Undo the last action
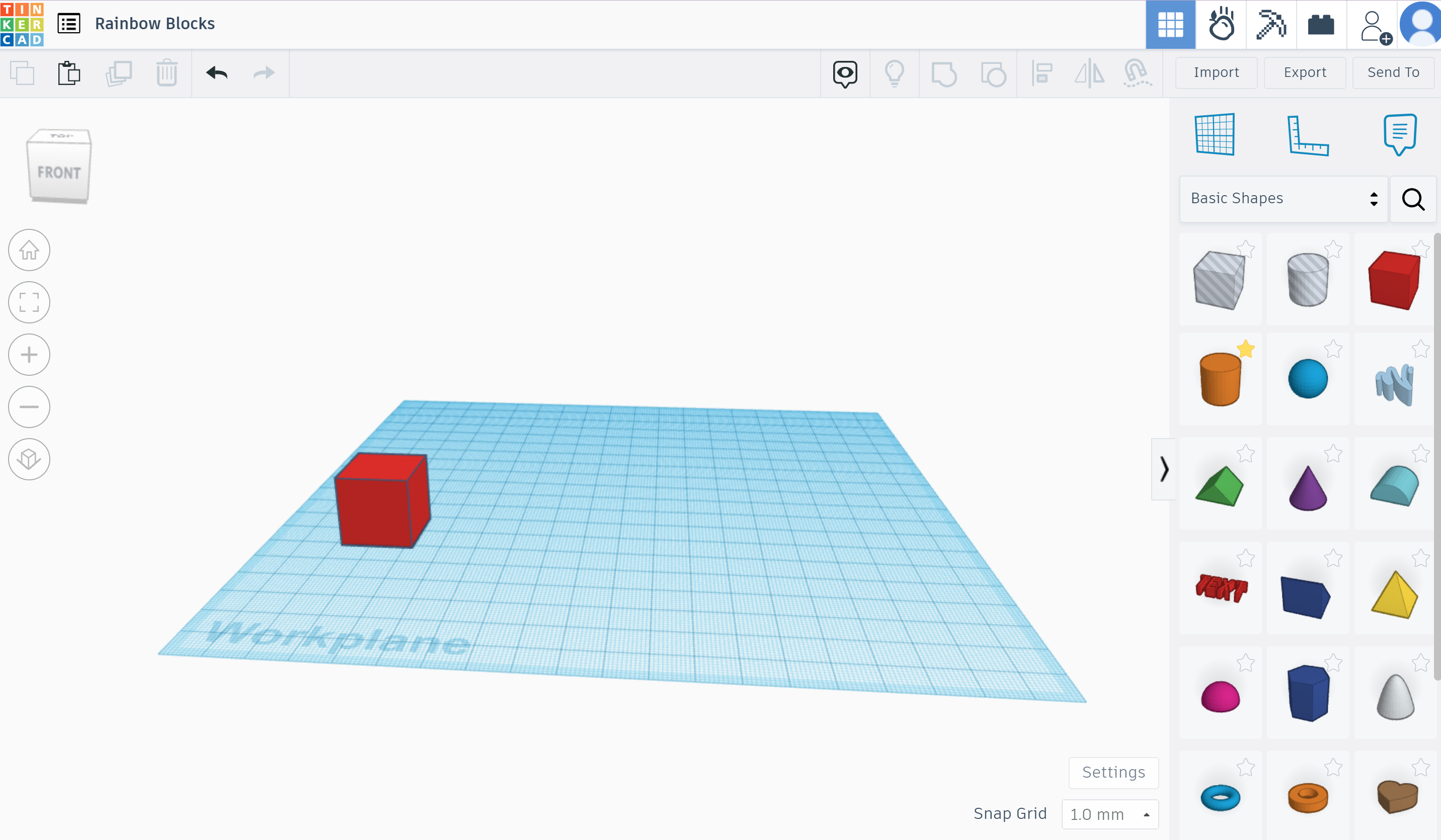Screen dimensions: 1441x840 [217, 73]
